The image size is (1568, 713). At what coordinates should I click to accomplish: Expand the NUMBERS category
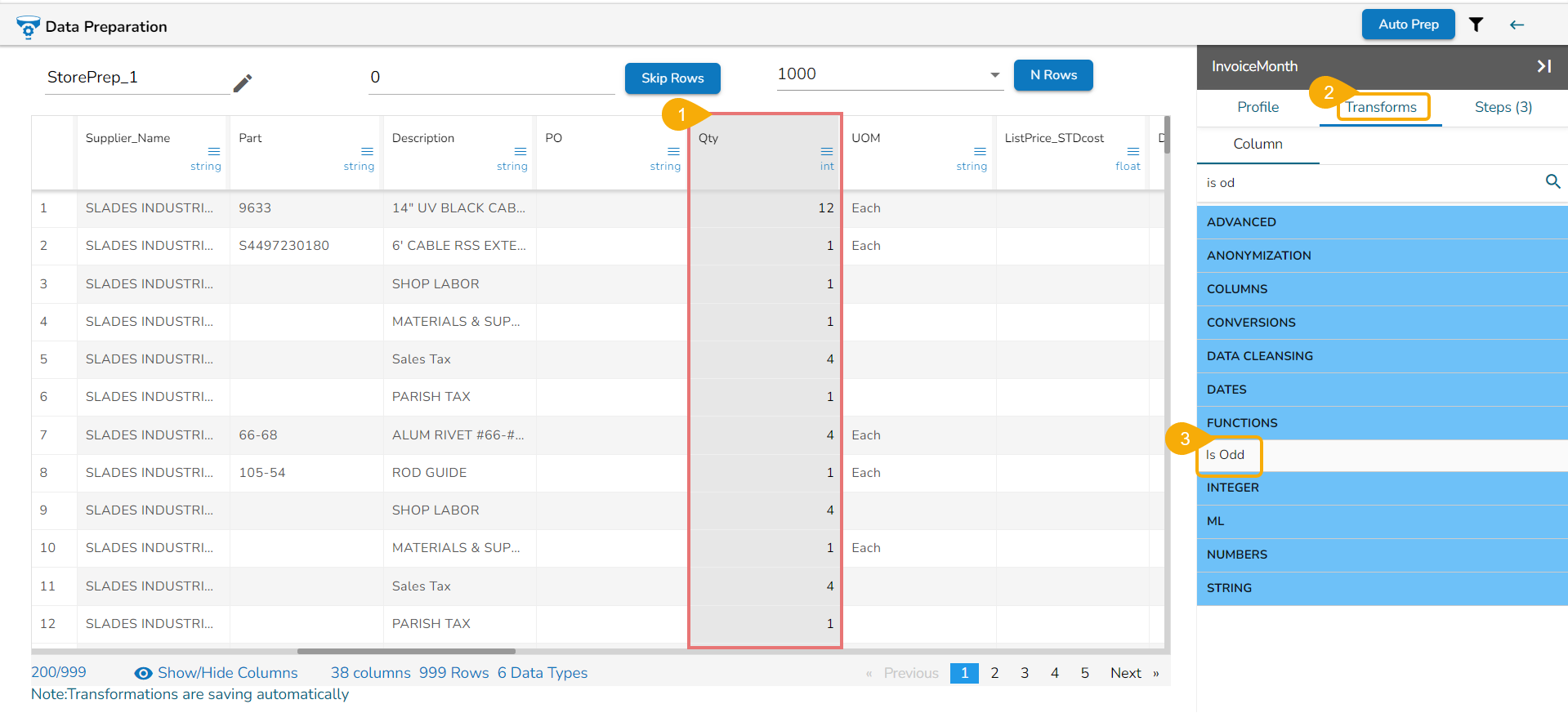(x=1382, y=555)
